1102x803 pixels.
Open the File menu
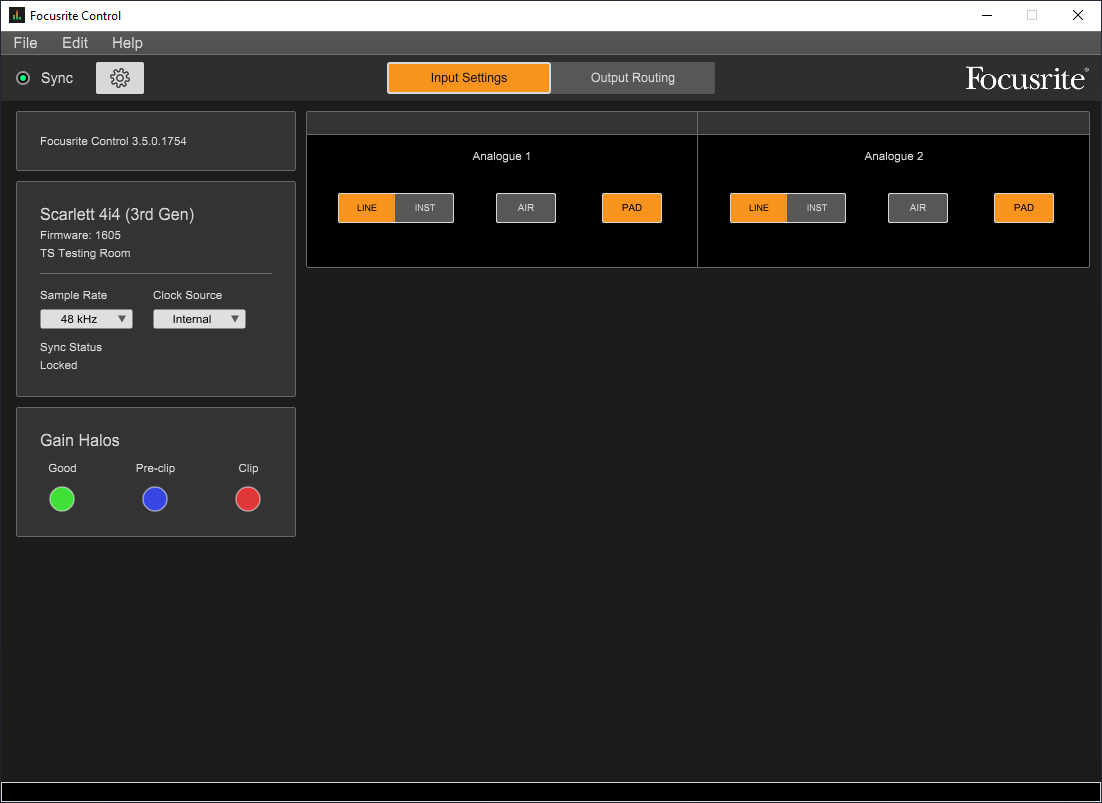tap(25, 43)
